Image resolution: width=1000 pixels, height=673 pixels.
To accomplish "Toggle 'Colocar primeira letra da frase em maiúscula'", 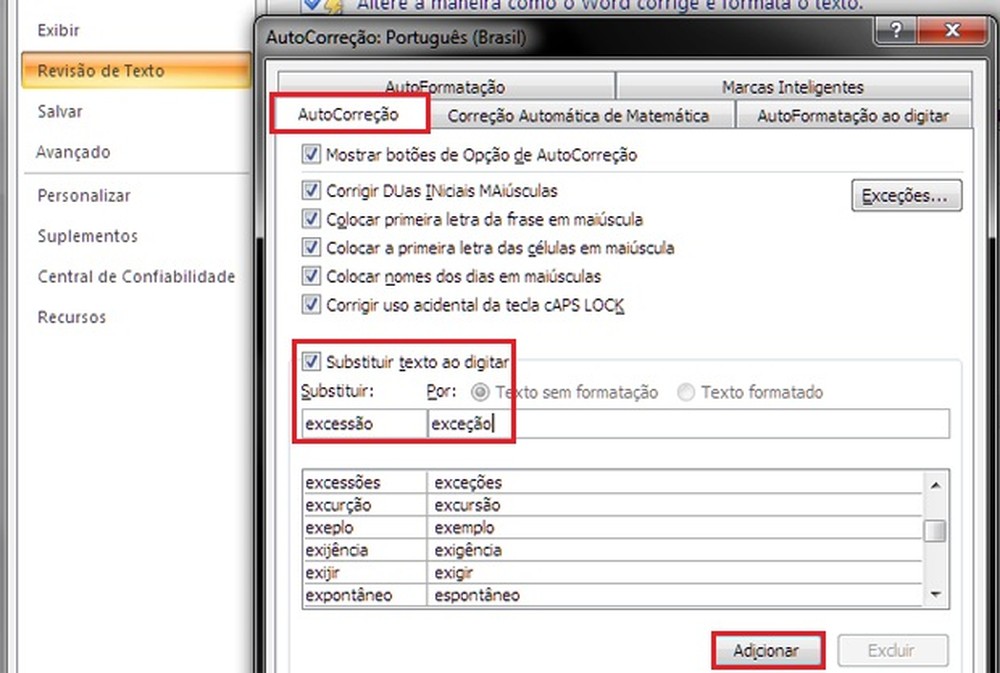I will tap(310, 219).
